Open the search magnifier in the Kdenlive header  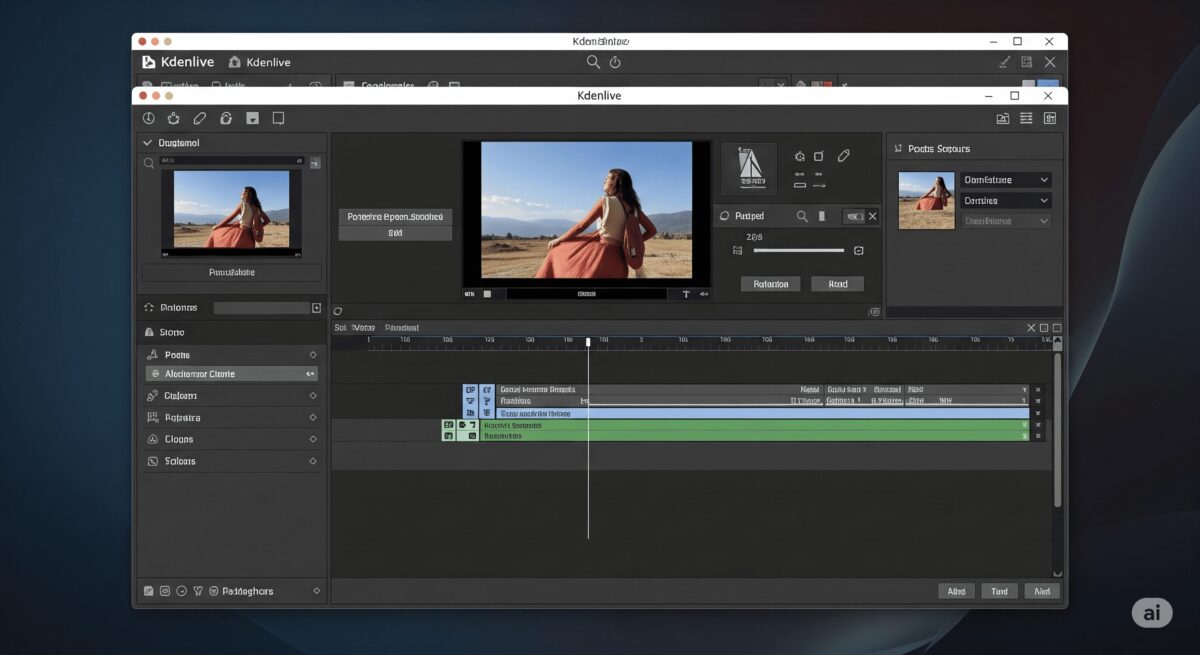pyautogui.click(x=593, y=62)
